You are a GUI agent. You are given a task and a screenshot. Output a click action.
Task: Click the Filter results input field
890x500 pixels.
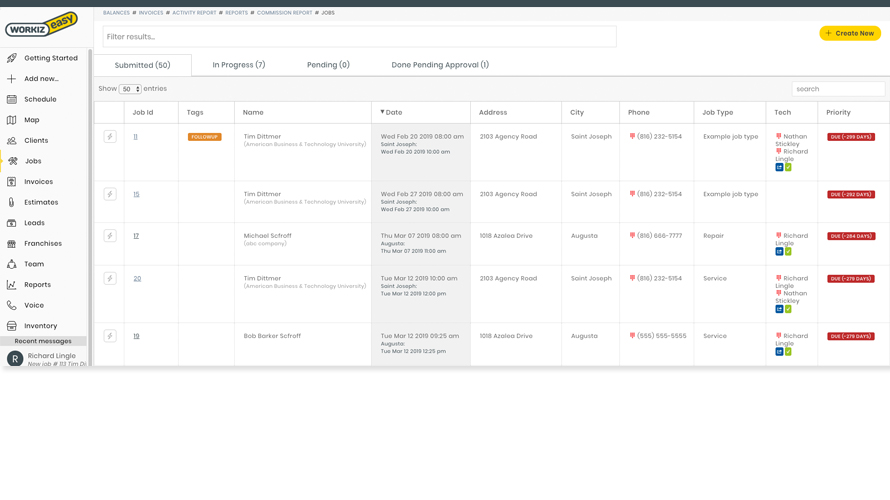point(359,37)
